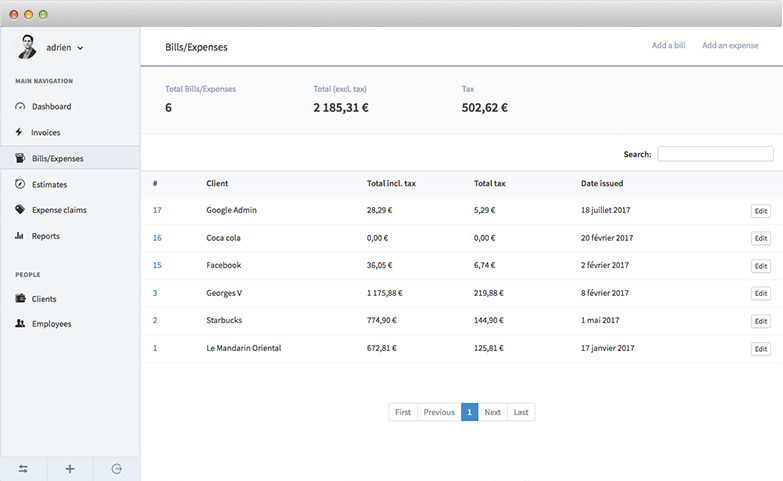
Task: Go to the Next page of results
Action: (x=492, y=412)
